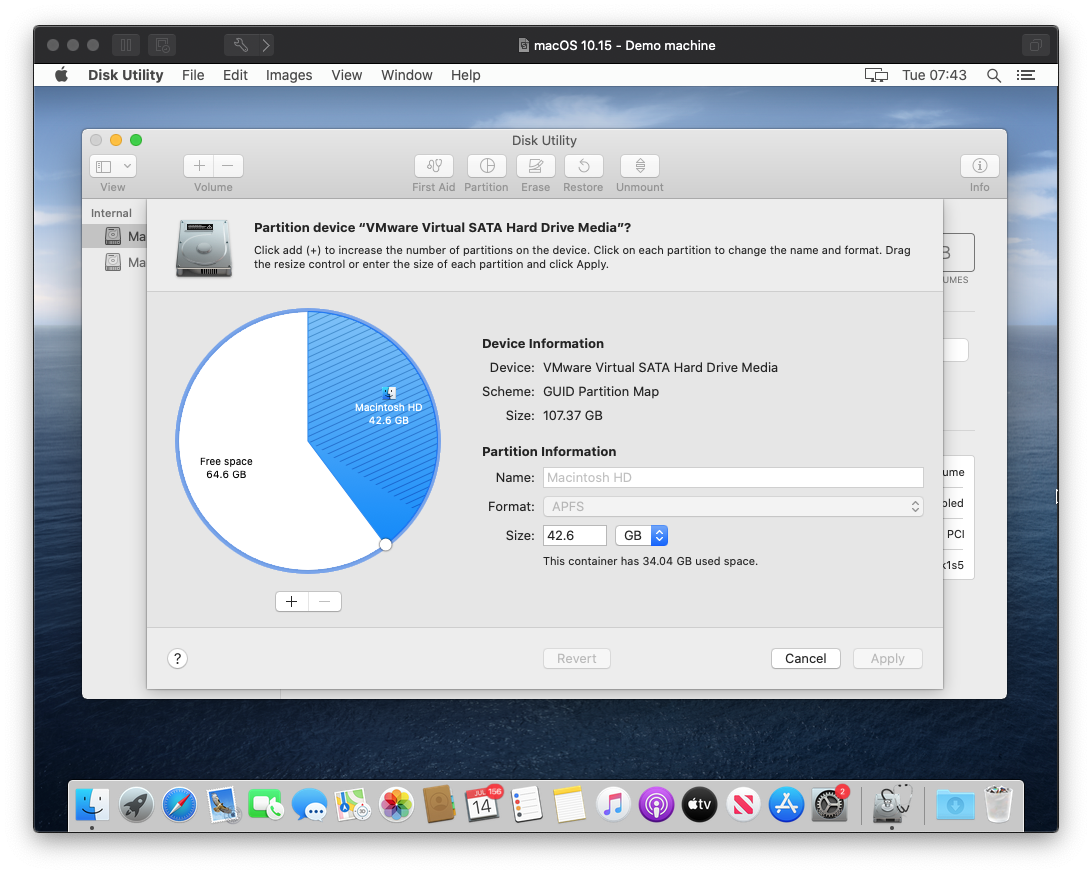This screenshot has height=874, width=1092.
Task: Open the Window menu
Action: point(407,75)
